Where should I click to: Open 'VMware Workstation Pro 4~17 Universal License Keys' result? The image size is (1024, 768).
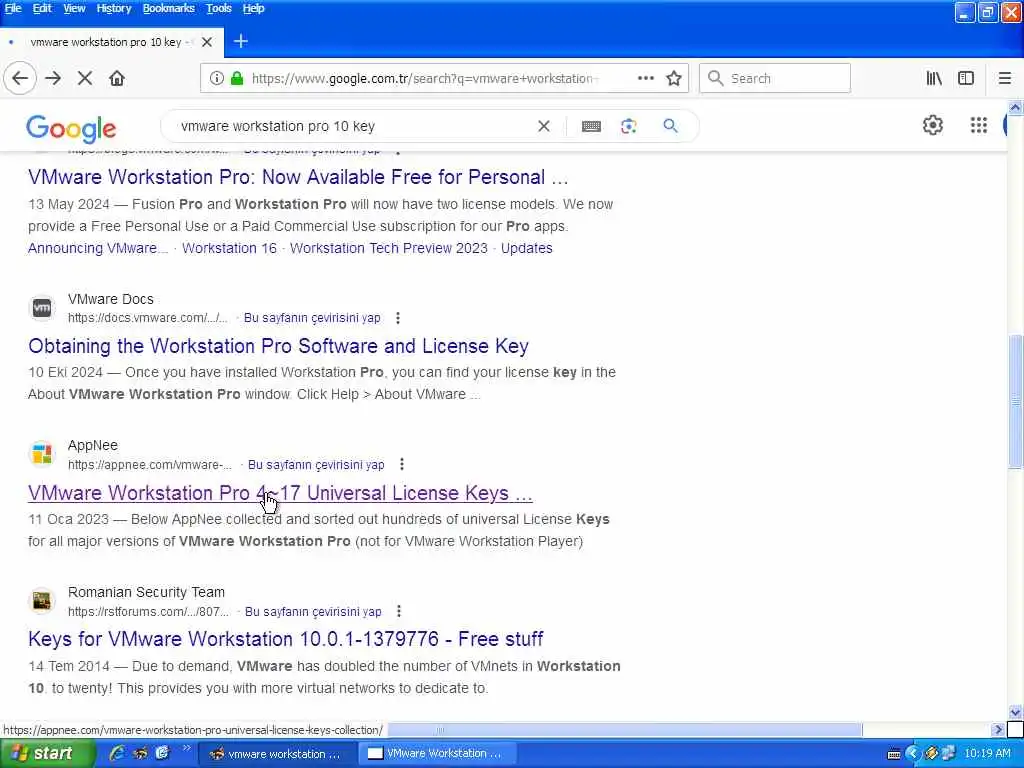pyautogui.click(x=280, y=493)
